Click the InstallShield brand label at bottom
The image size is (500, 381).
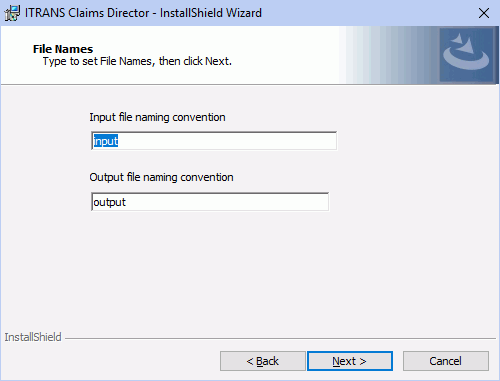click(x=33, y=337)
